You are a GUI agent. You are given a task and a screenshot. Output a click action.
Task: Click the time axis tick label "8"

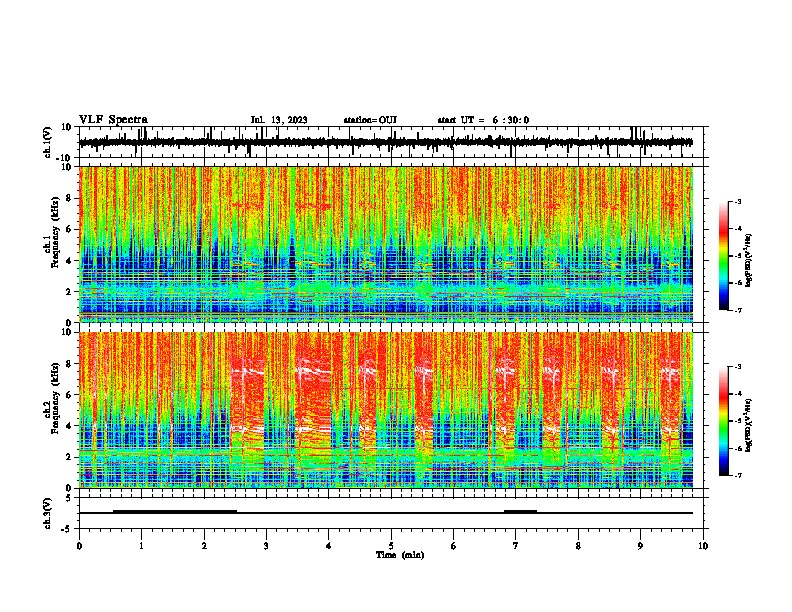tap(578, 546)
